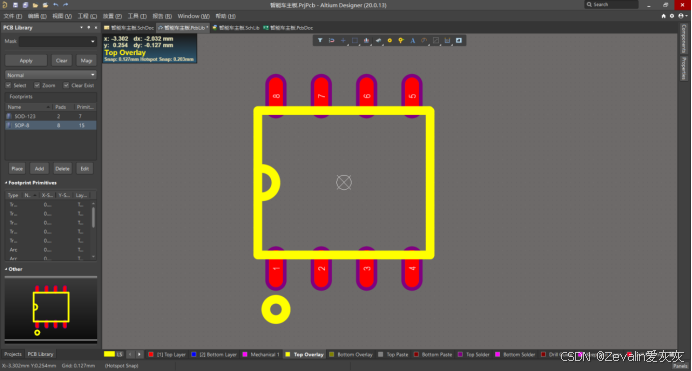Click the Magnify button
This screenshot has height=371, width=692.
[86, 60]
